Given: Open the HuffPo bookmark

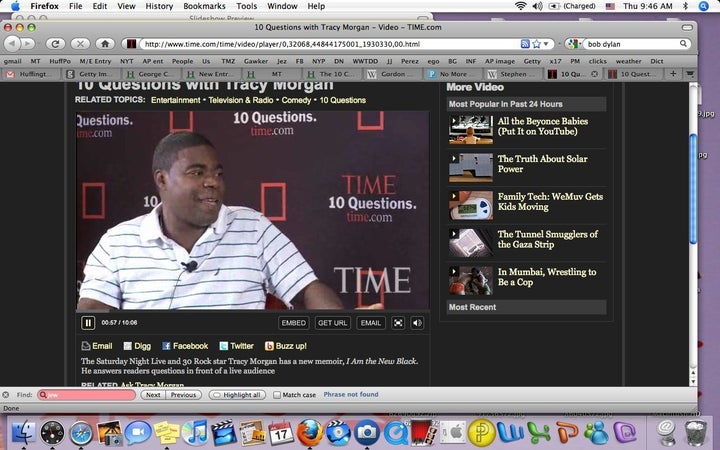Looking at the screenshot, I should pos(60,61).
